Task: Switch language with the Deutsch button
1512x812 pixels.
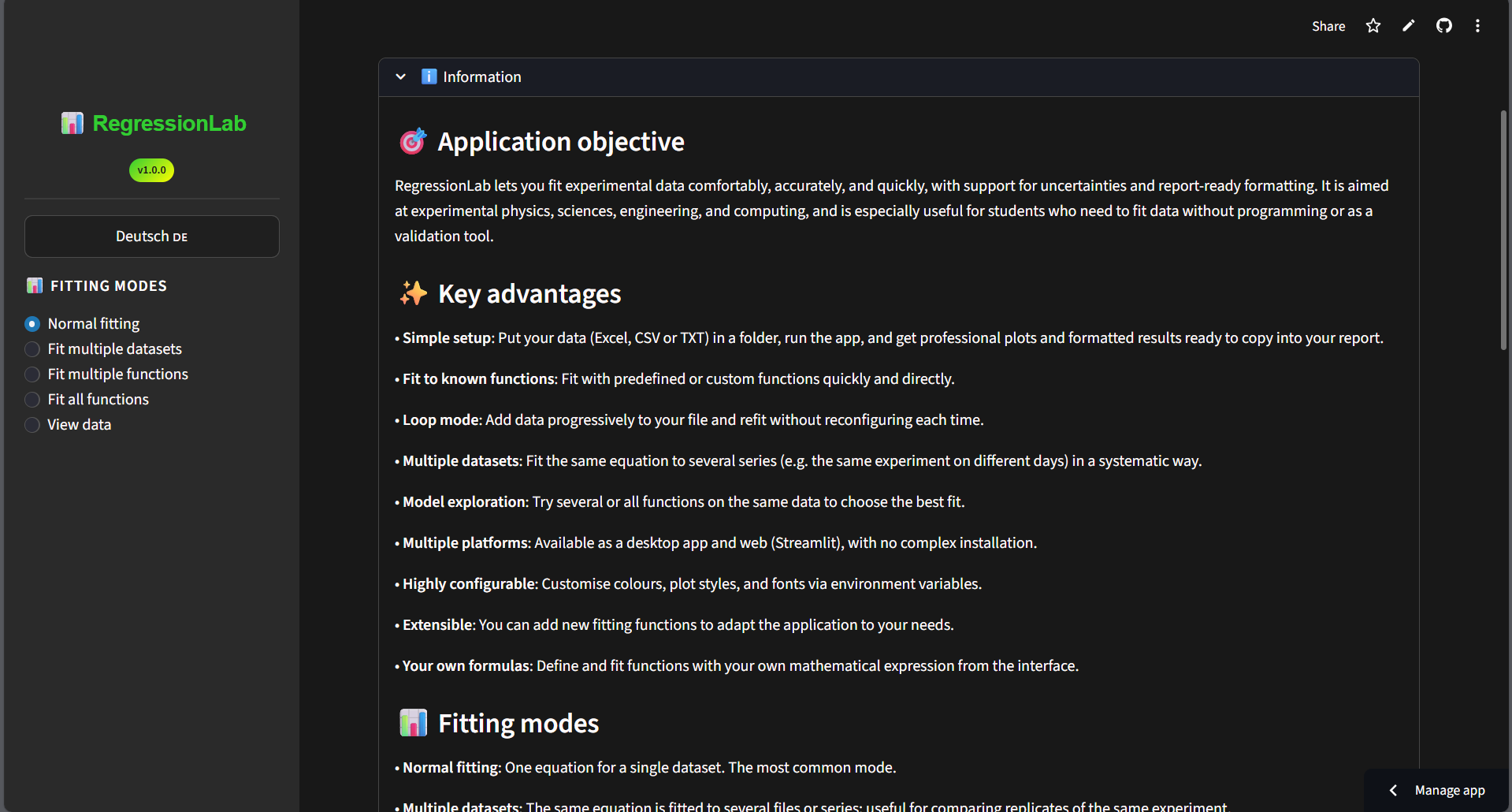Action: (x=152, y=237)
